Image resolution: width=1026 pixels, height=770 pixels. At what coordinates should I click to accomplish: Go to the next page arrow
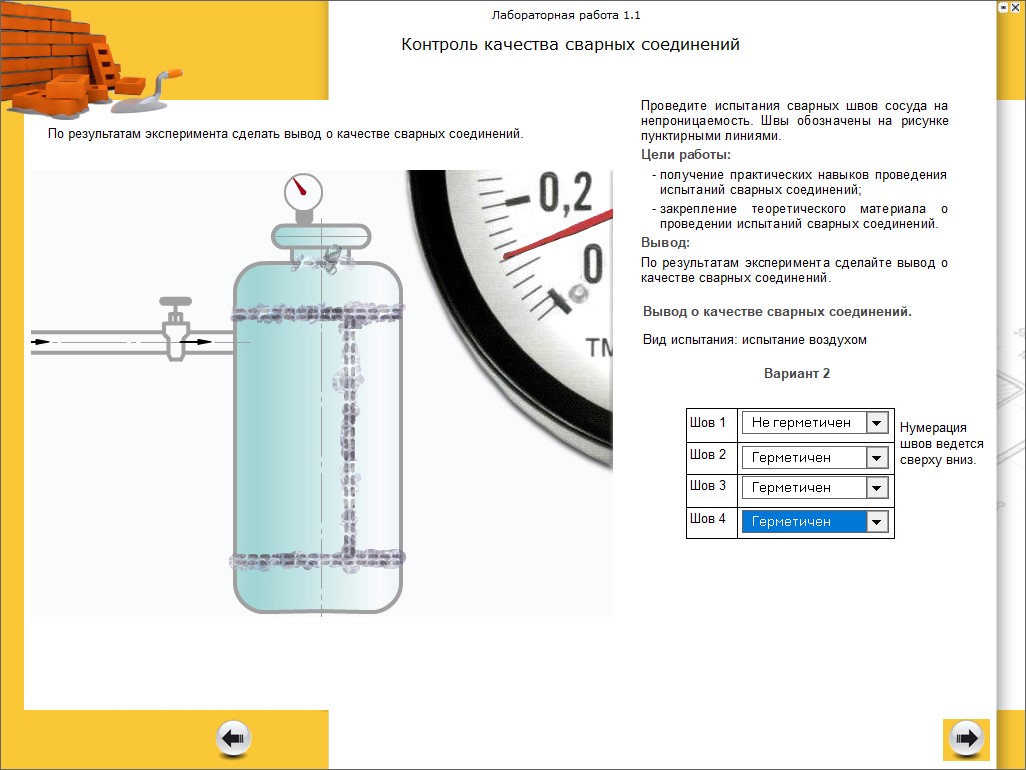click(966, 739)
